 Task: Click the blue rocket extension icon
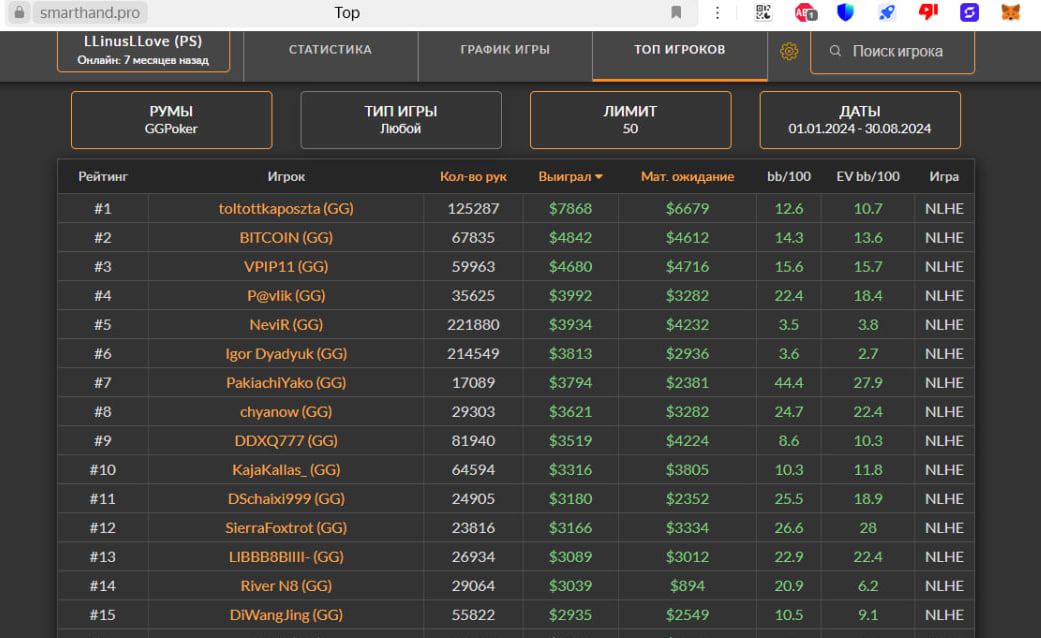coord(886,13)
